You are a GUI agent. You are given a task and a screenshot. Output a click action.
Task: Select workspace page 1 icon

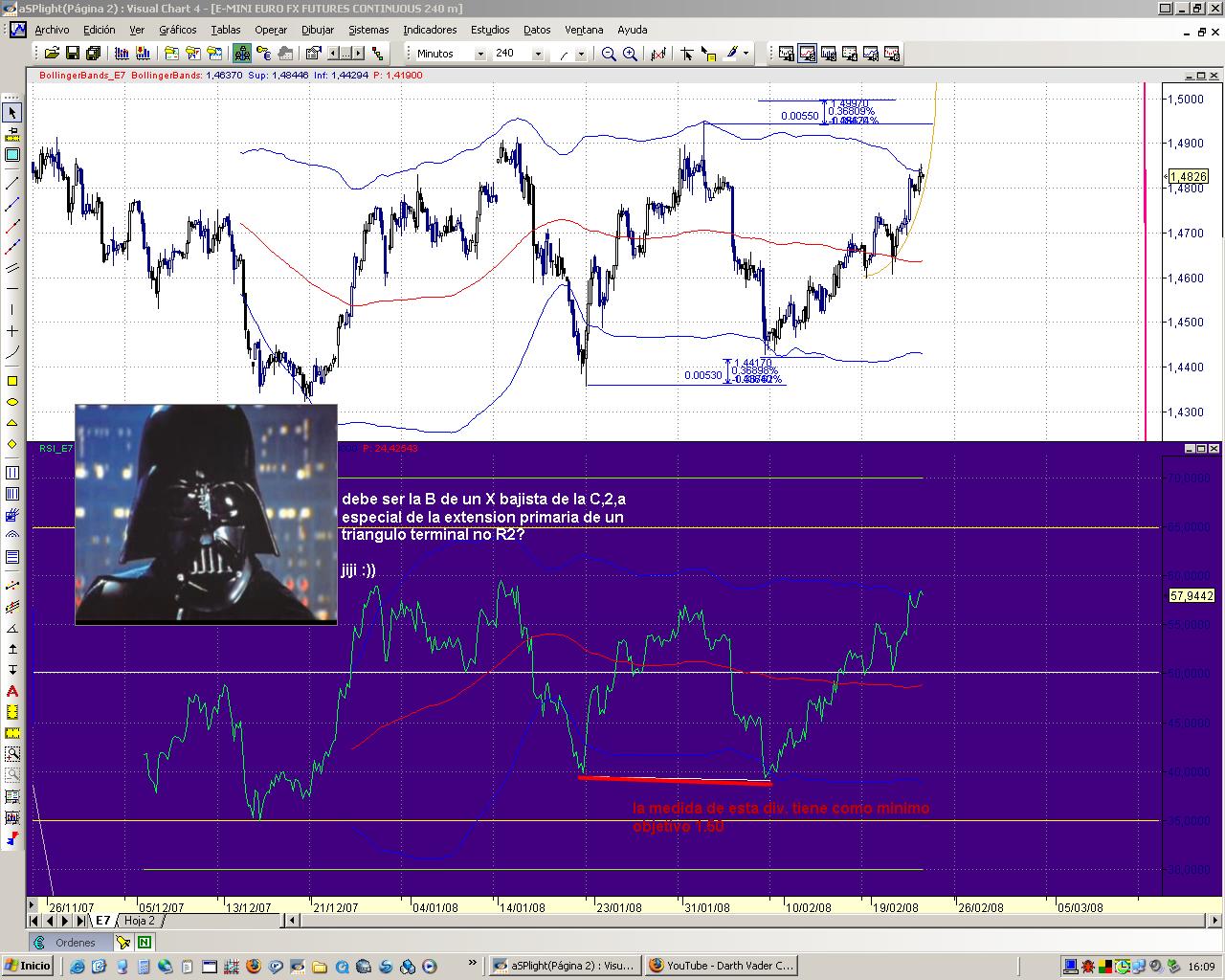pyautogui.click(x=787, y=54)
